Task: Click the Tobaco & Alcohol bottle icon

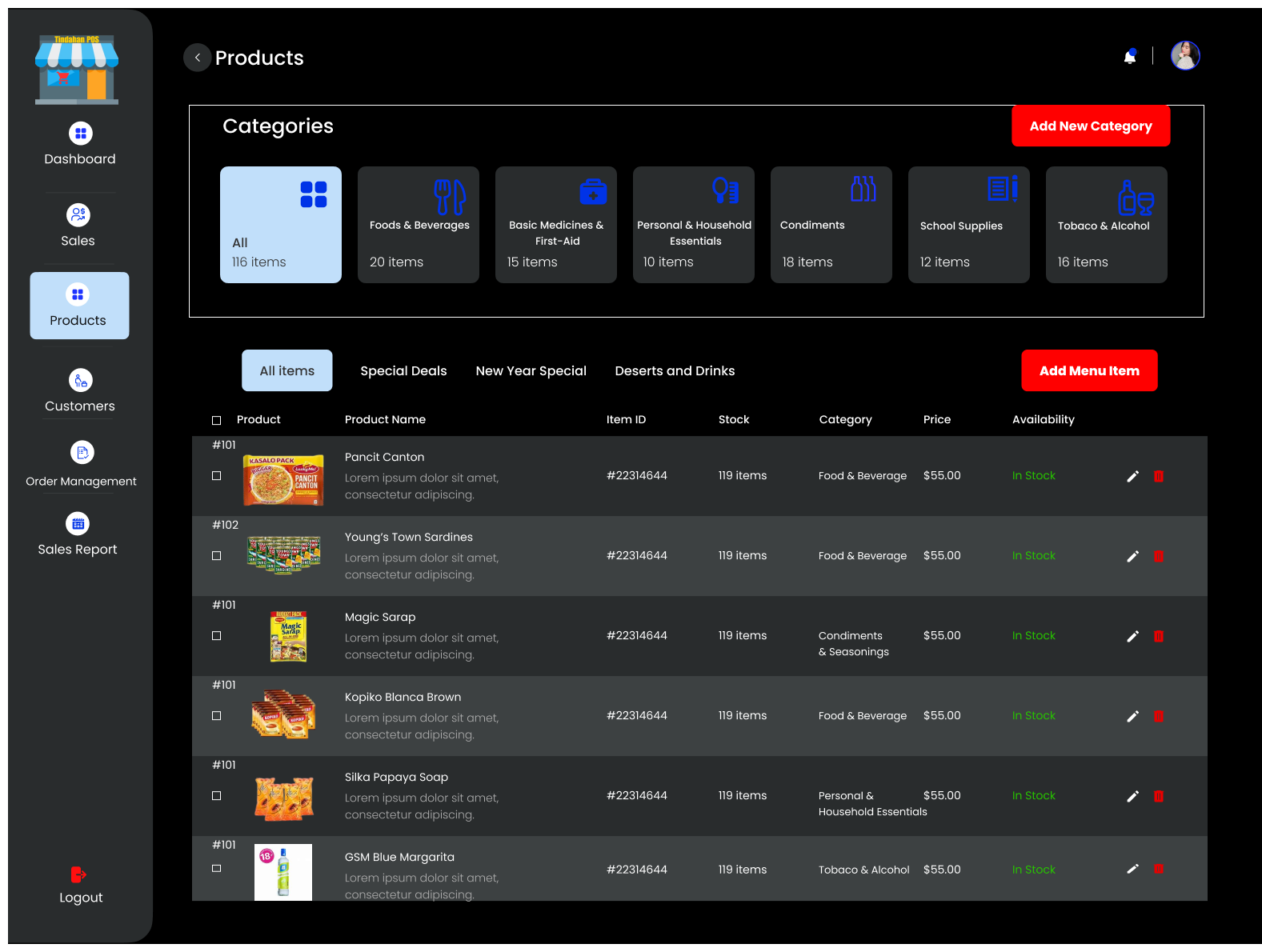Action: point(1136,198)
